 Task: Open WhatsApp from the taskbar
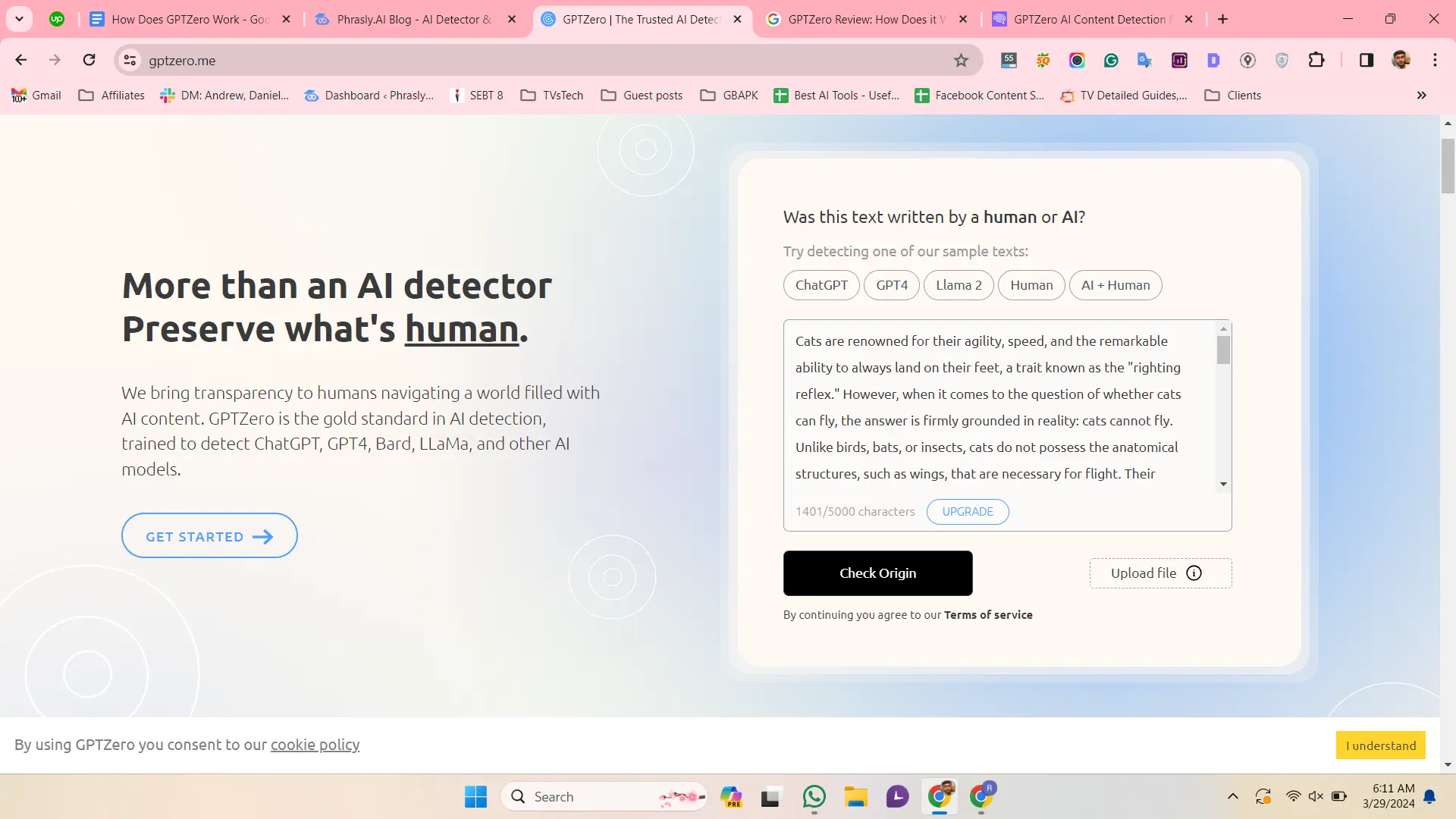[x=814, y=796]
